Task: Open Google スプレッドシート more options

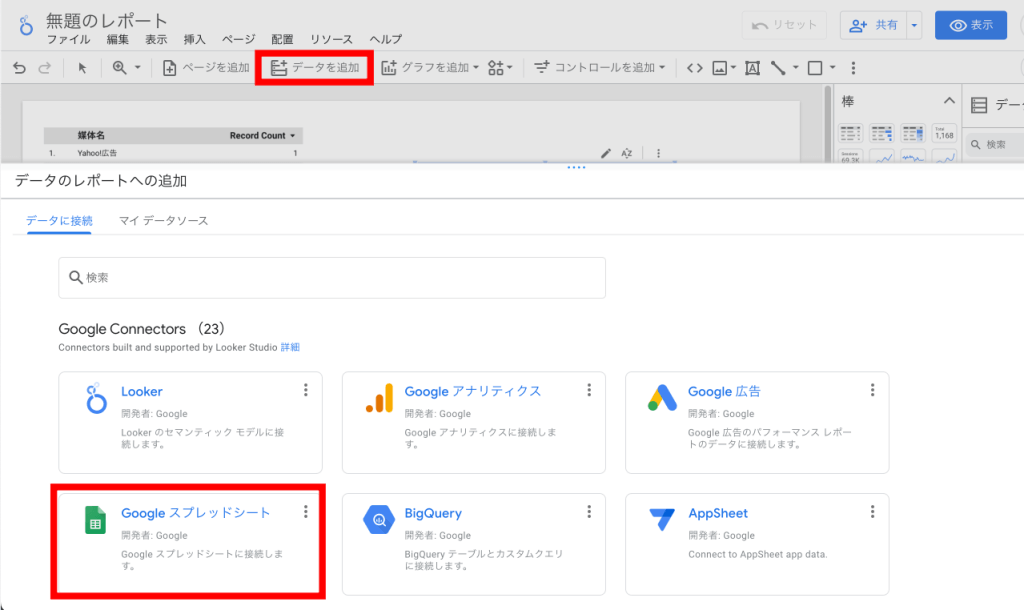Action: [306, 511]
